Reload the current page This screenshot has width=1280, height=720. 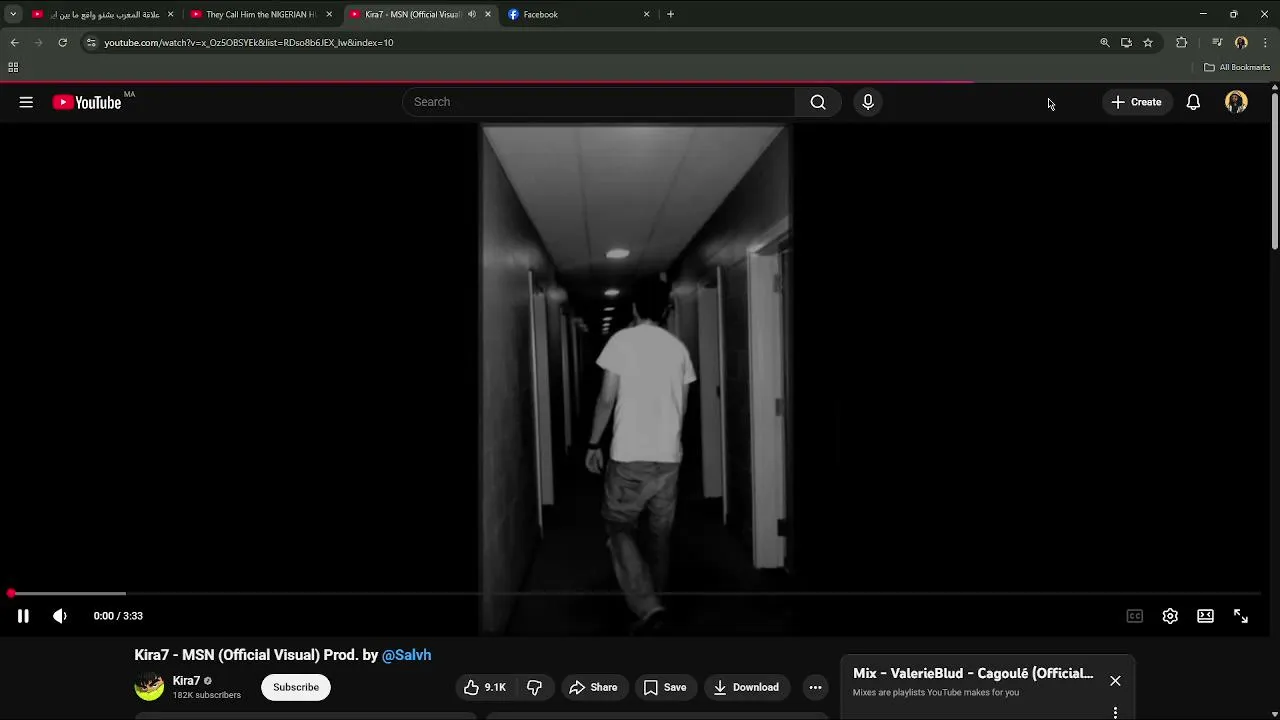[62, 42]
